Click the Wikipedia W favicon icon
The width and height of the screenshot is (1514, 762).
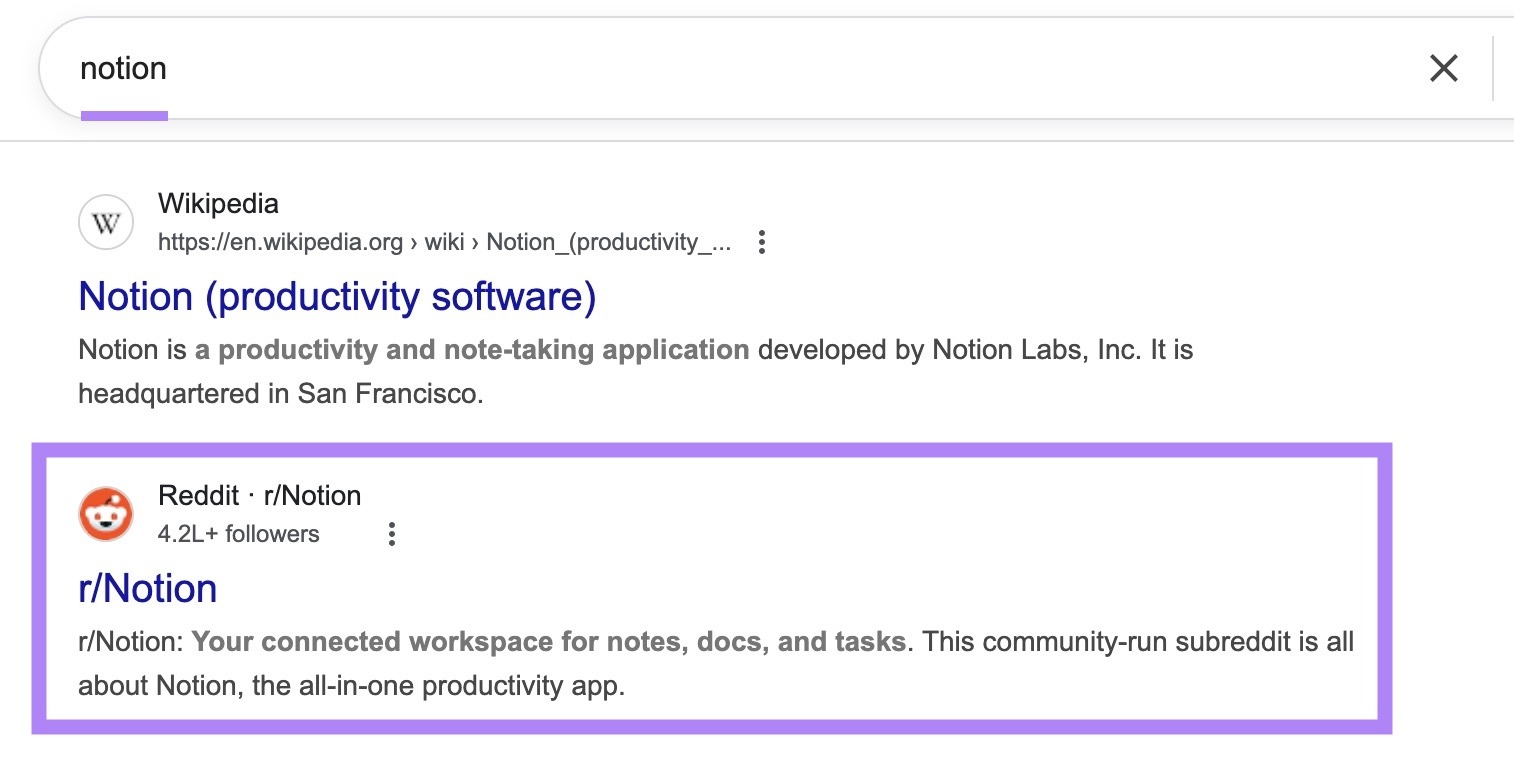[x=105, y=222]
